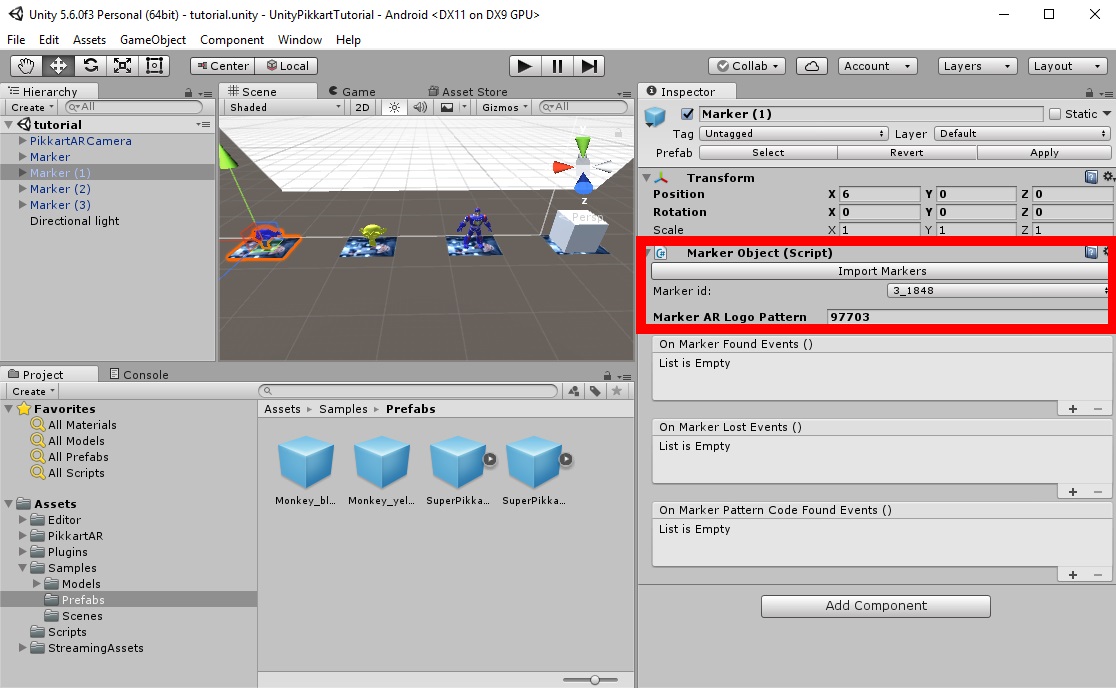Viewport: 1116px width, 688px height.
Task: Click the Add Component button
Action: pyautogui.click(x=875, y=605)
